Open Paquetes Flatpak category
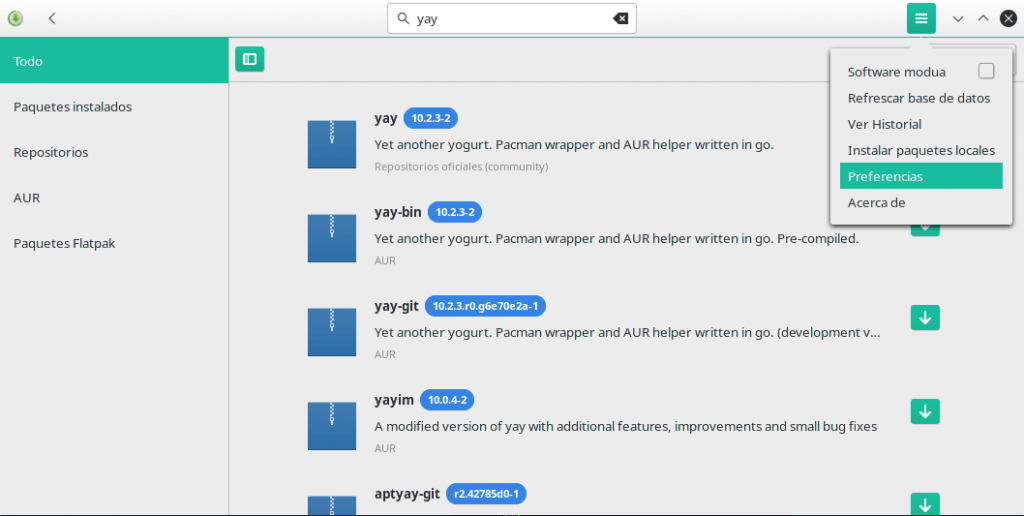This screenshot has height=516, width=1024. [114, 243]
